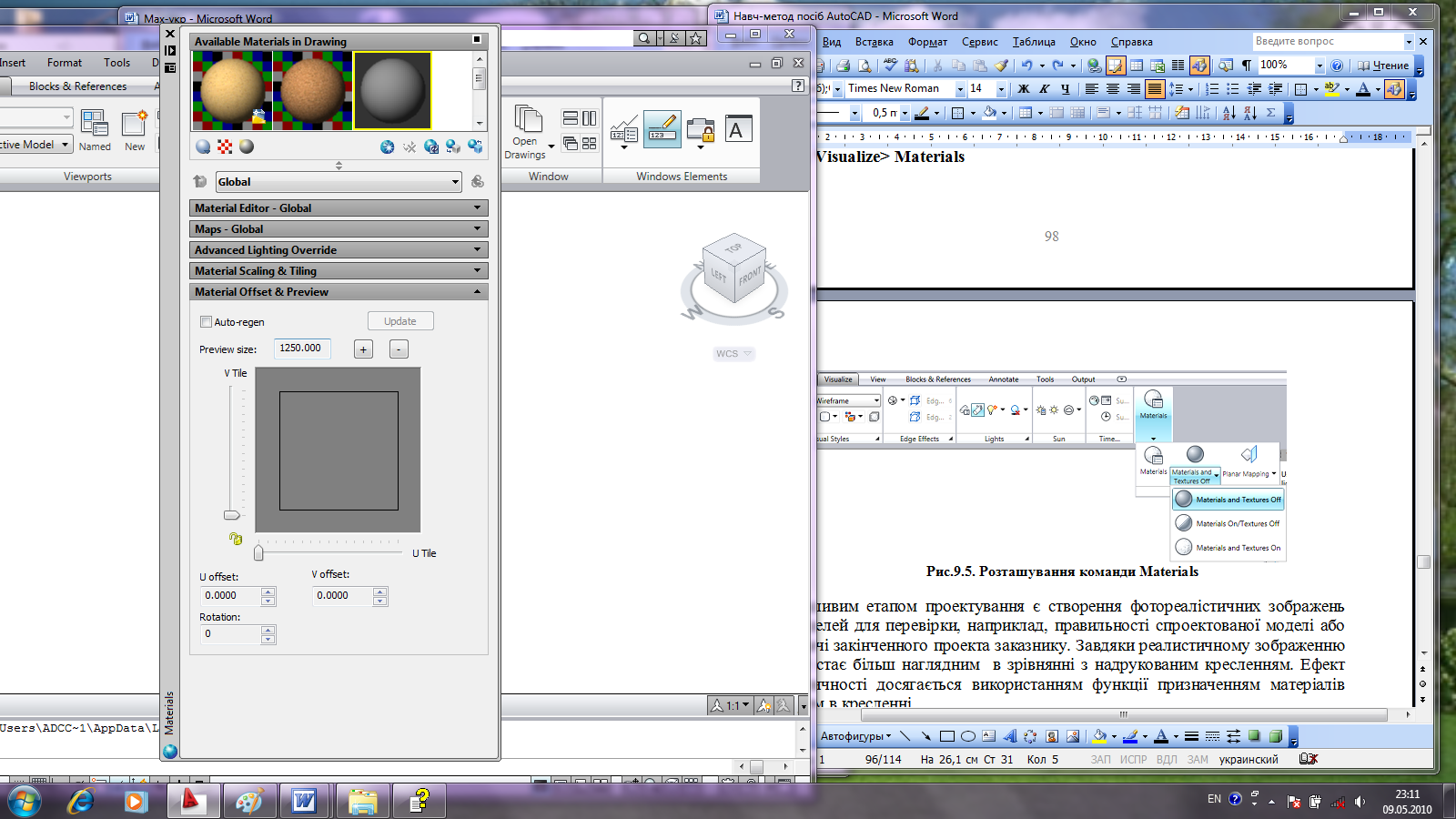Viewport: 1456px width, 819px height.
Task: Click the Preview size input field
Action: [303, 349]
